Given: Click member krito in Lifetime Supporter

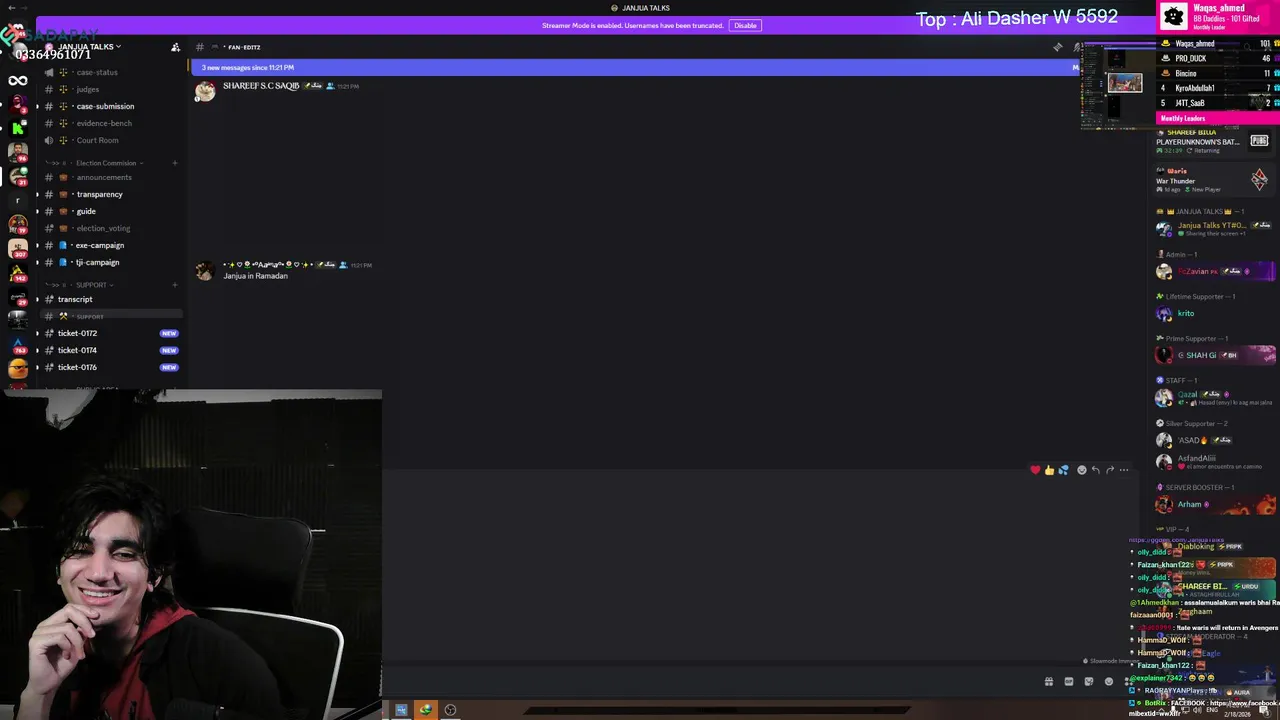Looking at the screenshot, I should click(x=1215, y=313).
